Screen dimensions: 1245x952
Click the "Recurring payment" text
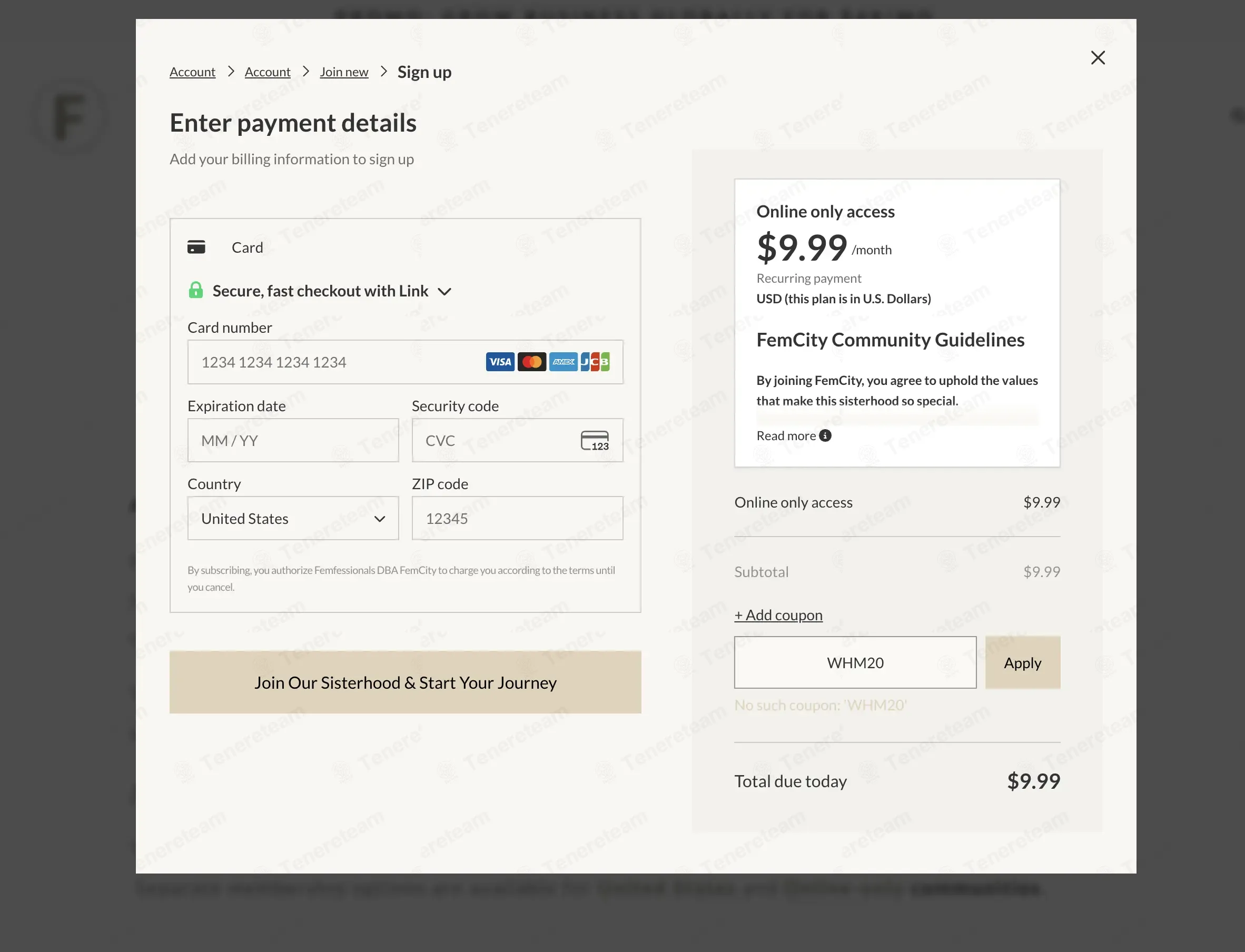pos(808,278)
